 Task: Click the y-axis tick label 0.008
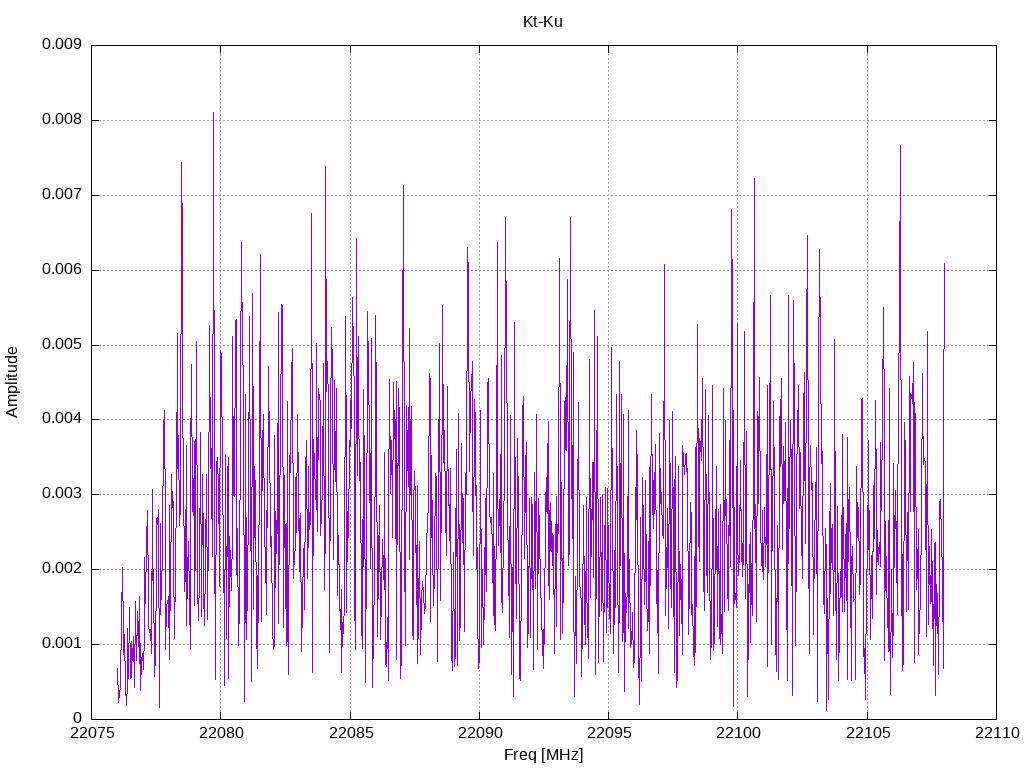(62, 120)
